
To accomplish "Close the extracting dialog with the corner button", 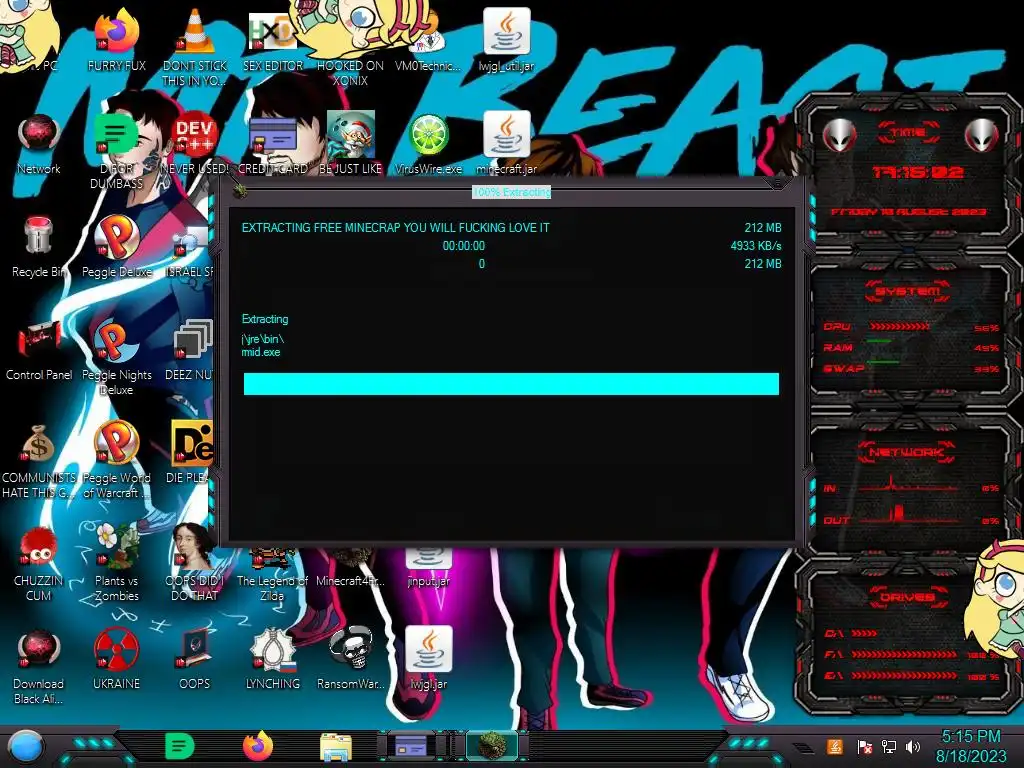I will 777,184.
